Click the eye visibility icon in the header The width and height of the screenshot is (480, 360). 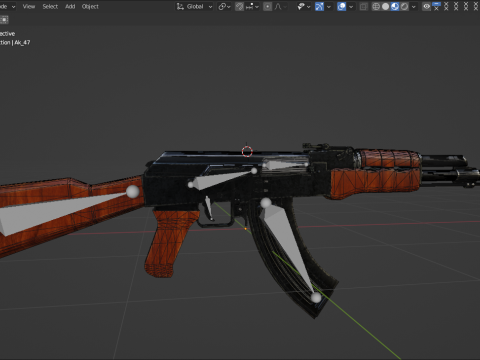(426, 6)
